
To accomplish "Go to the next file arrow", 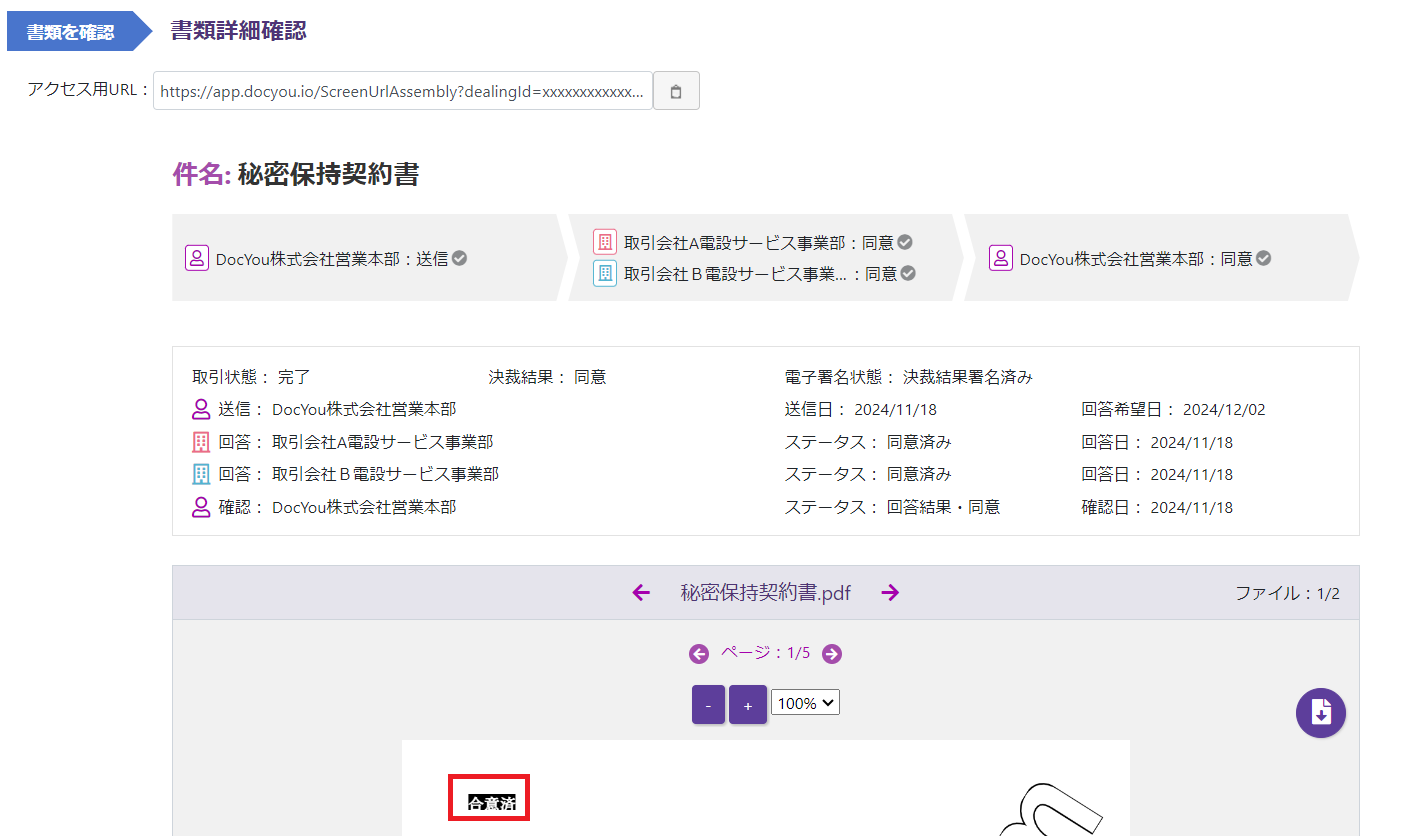I will point(890,593).
